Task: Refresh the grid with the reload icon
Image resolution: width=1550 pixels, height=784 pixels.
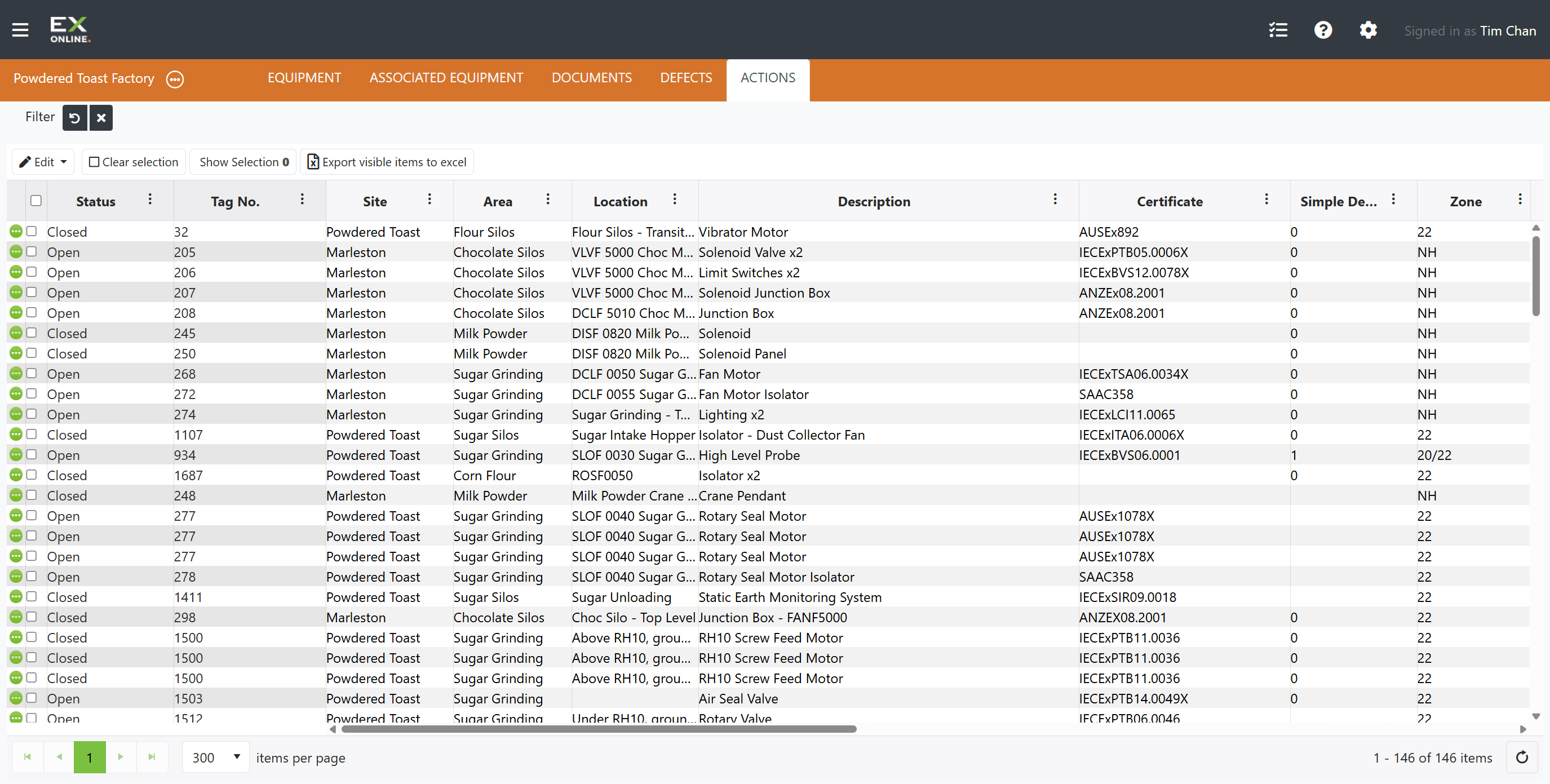Action: point(1522,757)
